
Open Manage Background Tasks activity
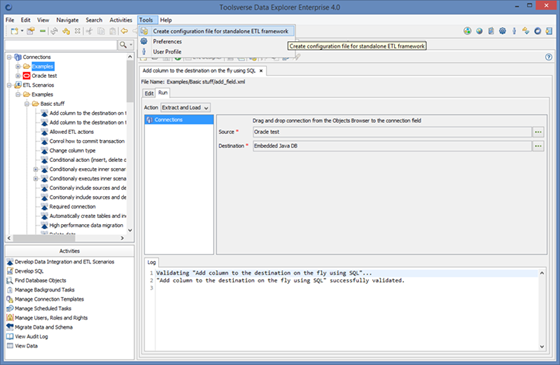coord(45,290)
